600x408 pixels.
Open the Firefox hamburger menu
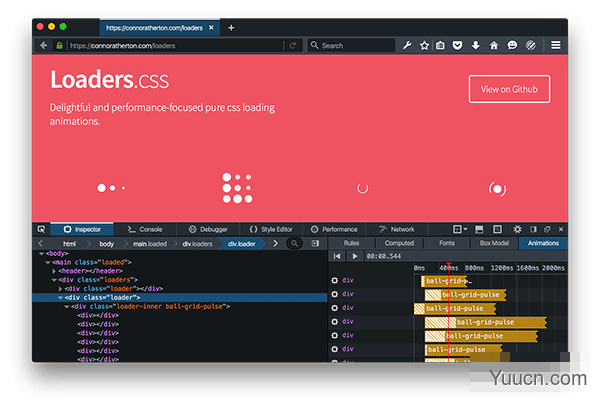point(556,45)
